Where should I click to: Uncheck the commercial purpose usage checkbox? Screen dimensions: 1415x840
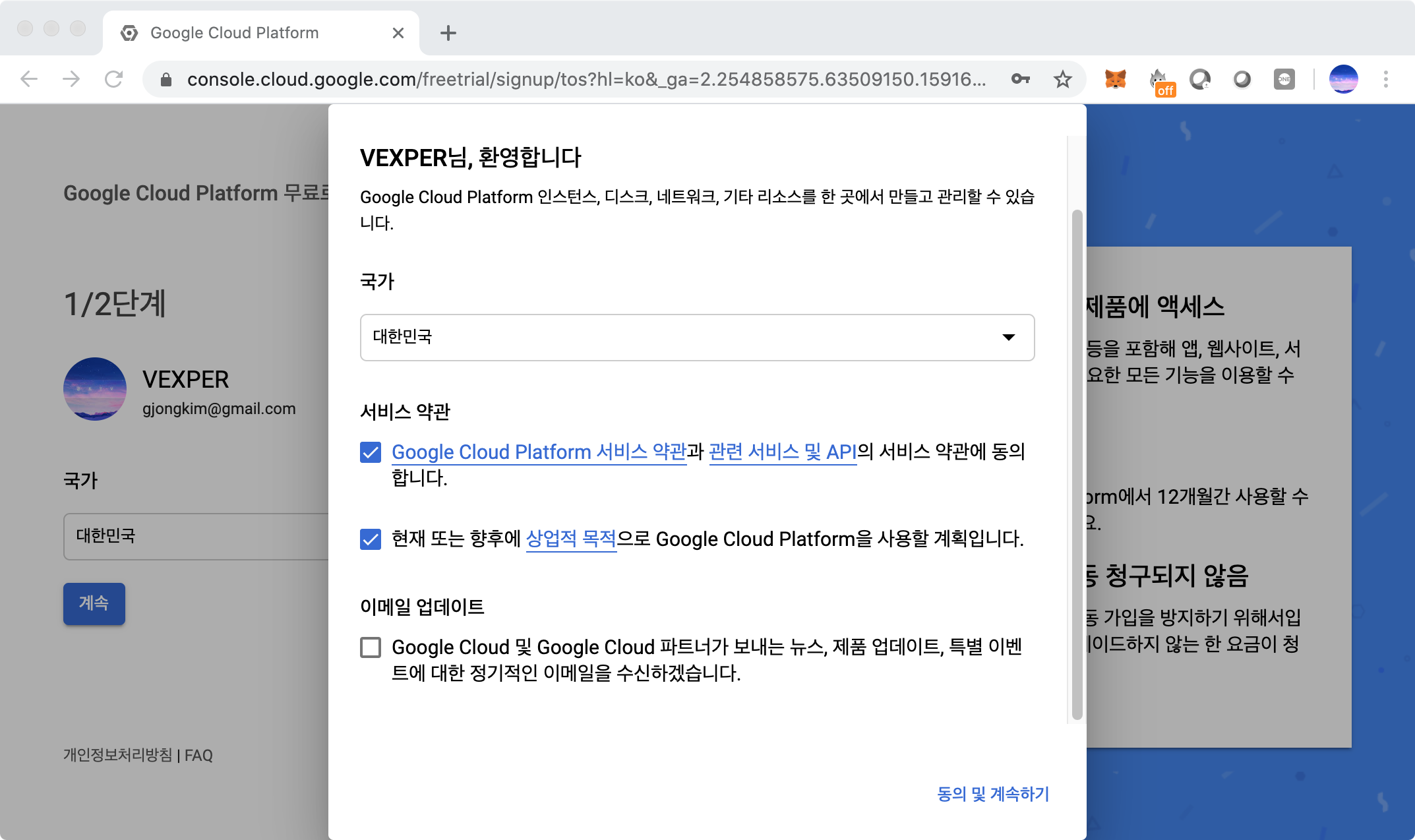(x=371, y=539)
